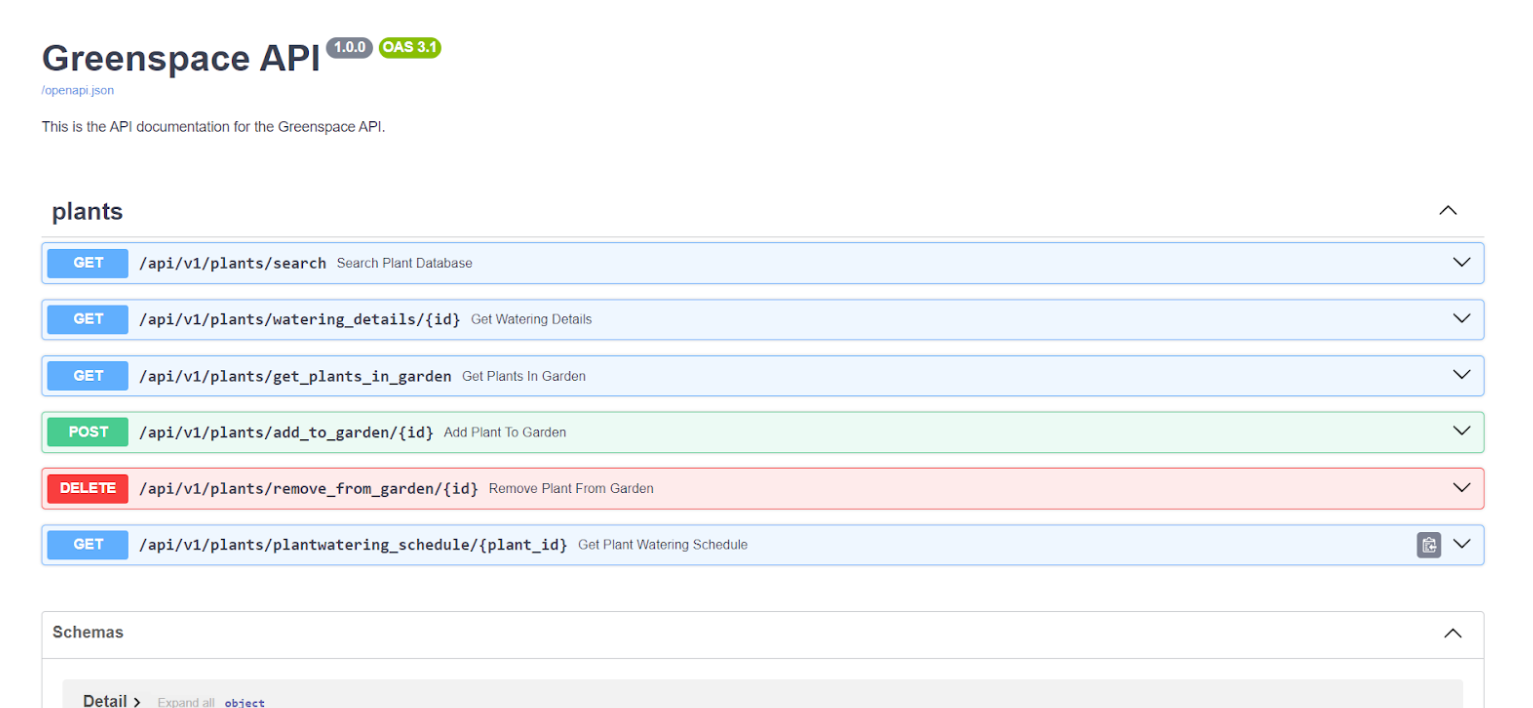Collapse the plants section chevron
This screenshot has width=1533, height=708.
[1447, 211]
